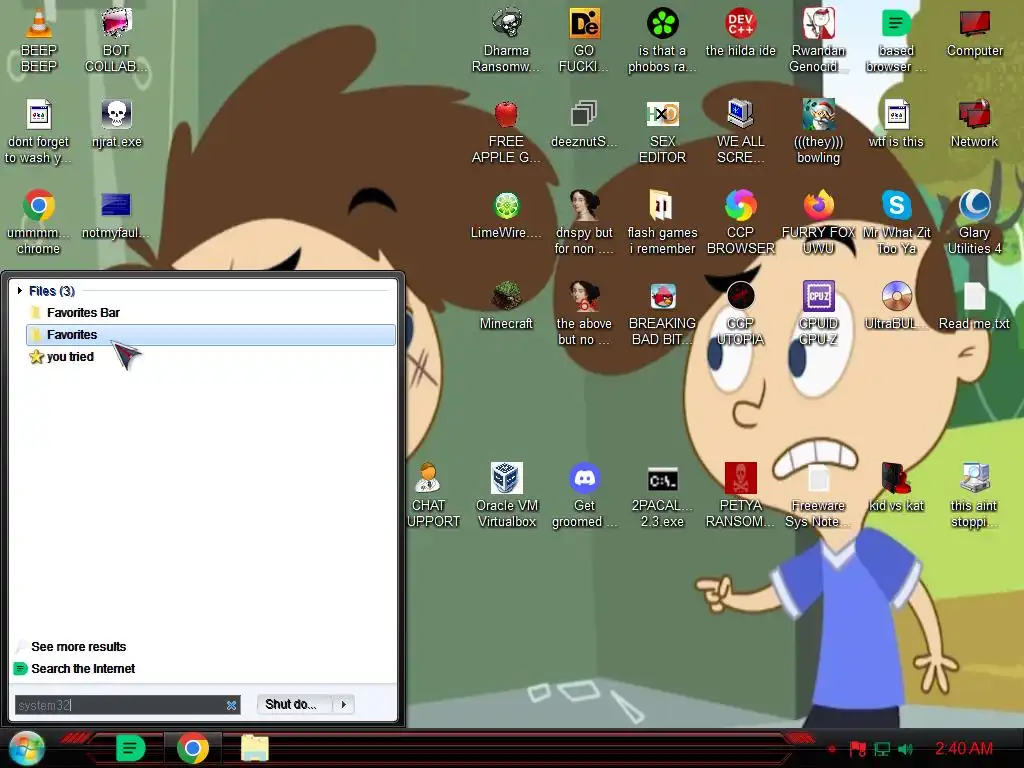Clear the search box with X
The image size is (1024, 768).
(x=231, y=705)
